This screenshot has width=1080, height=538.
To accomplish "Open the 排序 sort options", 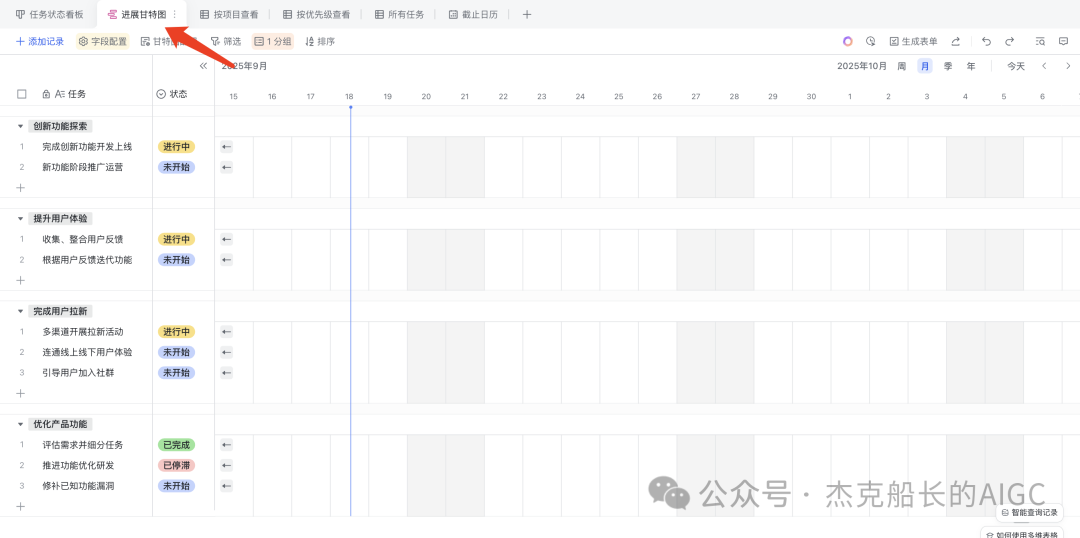I will tap(320, 41).
